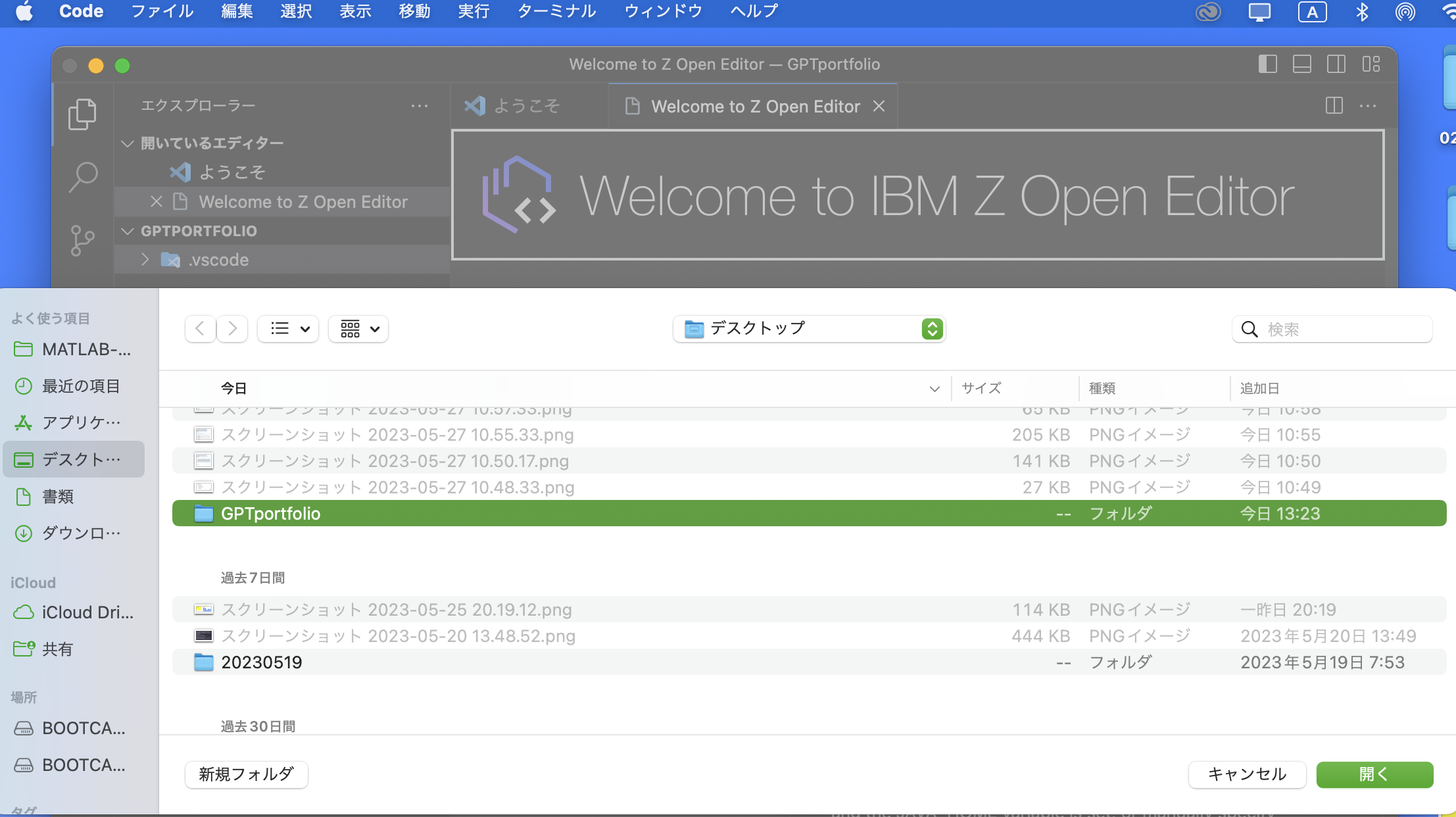Open the Search view in VS Code

pyautogui.click(x=82, y=176)
